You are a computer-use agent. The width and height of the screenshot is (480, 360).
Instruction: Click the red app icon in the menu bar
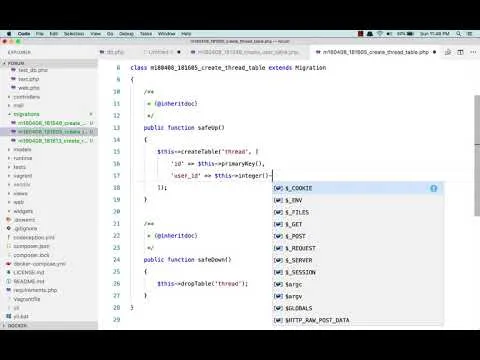tap(361, 34)
